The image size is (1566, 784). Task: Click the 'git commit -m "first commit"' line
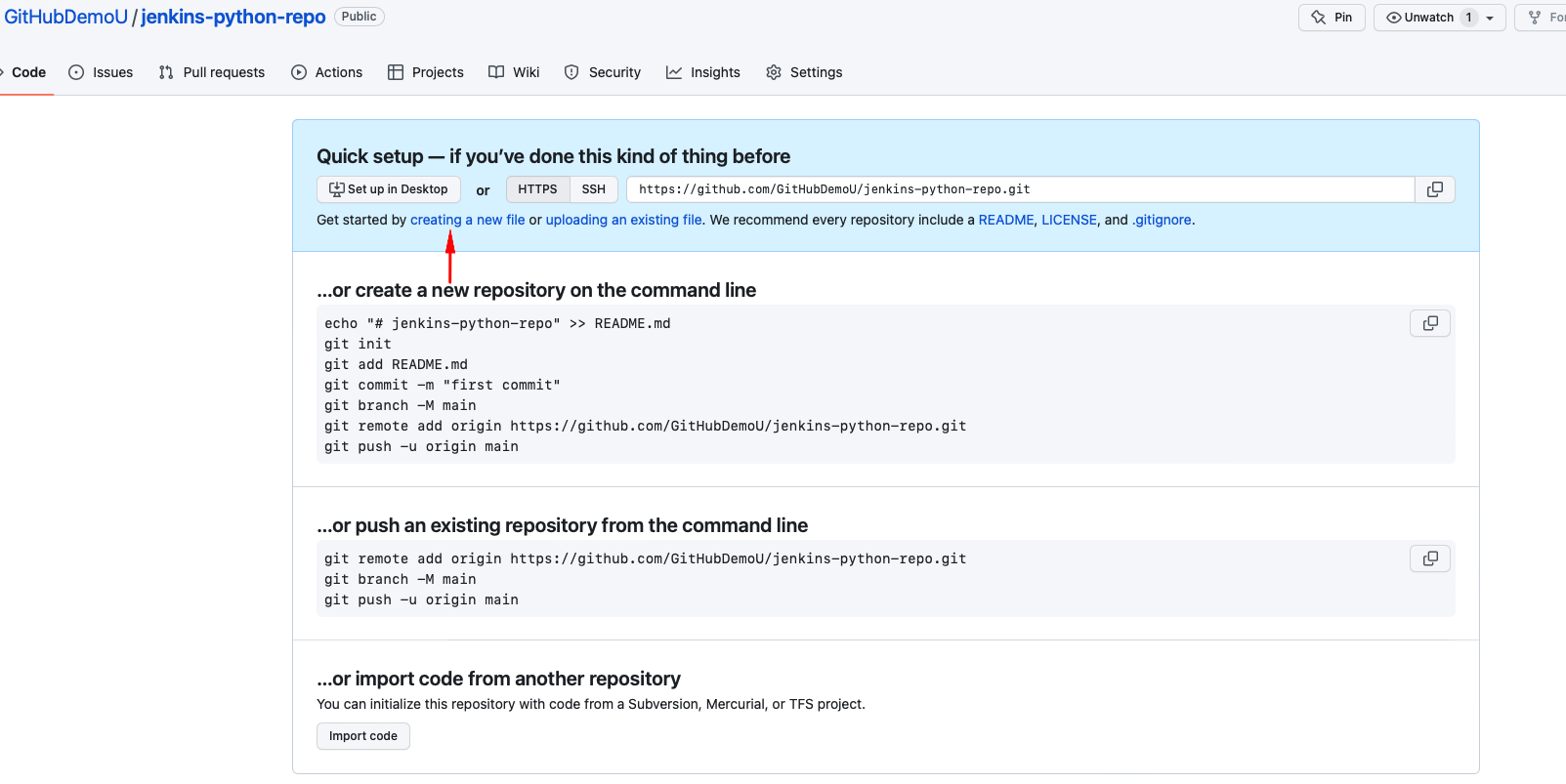tap(443, 385)
